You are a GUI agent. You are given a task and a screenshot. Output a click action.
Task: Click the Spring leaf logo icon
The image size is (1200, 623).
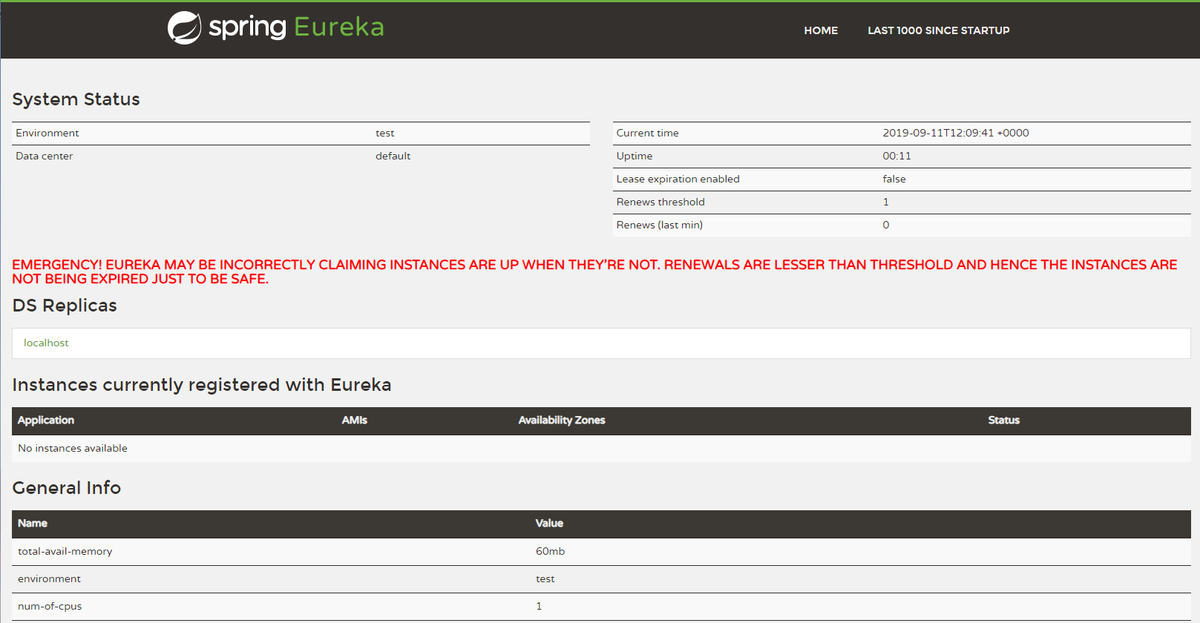(184, 28)
